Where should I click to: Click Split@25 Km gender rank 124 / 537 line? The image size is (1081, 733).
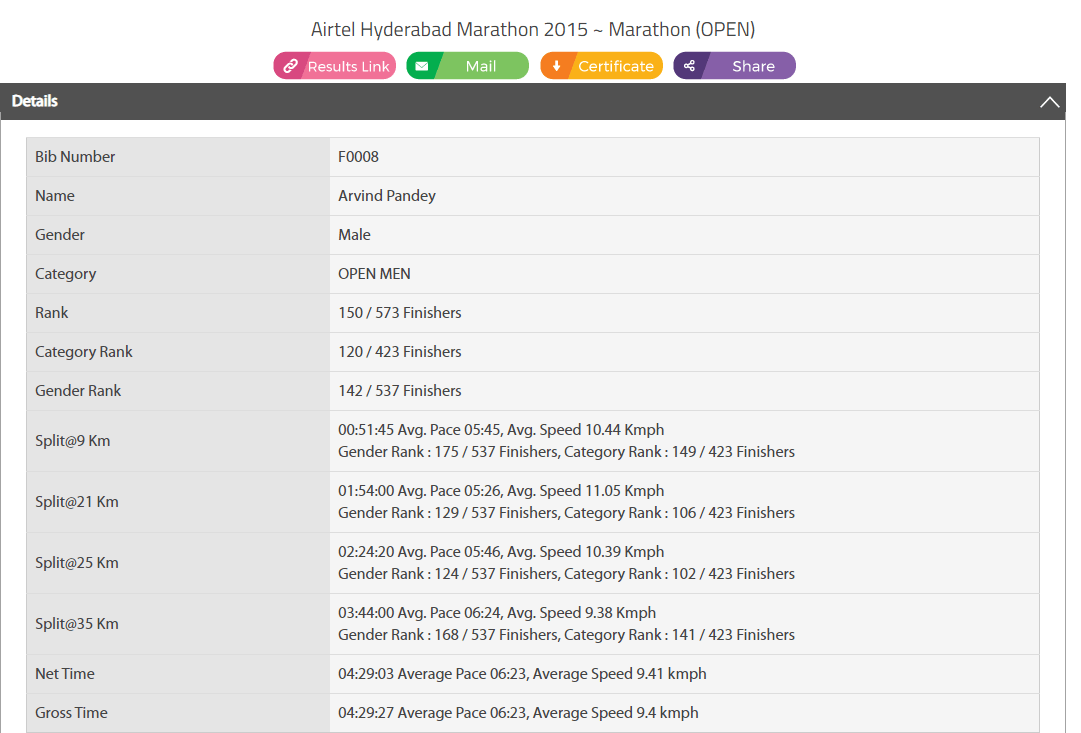click(566, 574)
